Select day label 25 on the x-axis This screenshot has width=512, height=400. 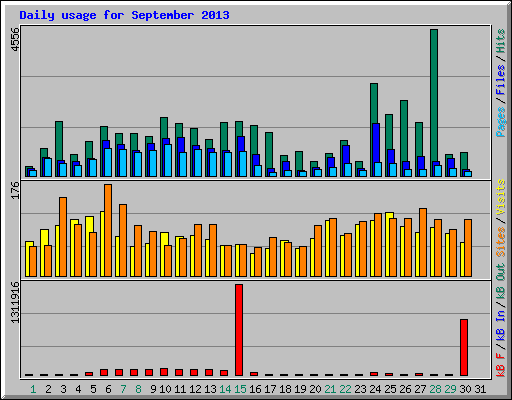pyautogui.click(x=390, y=389)
